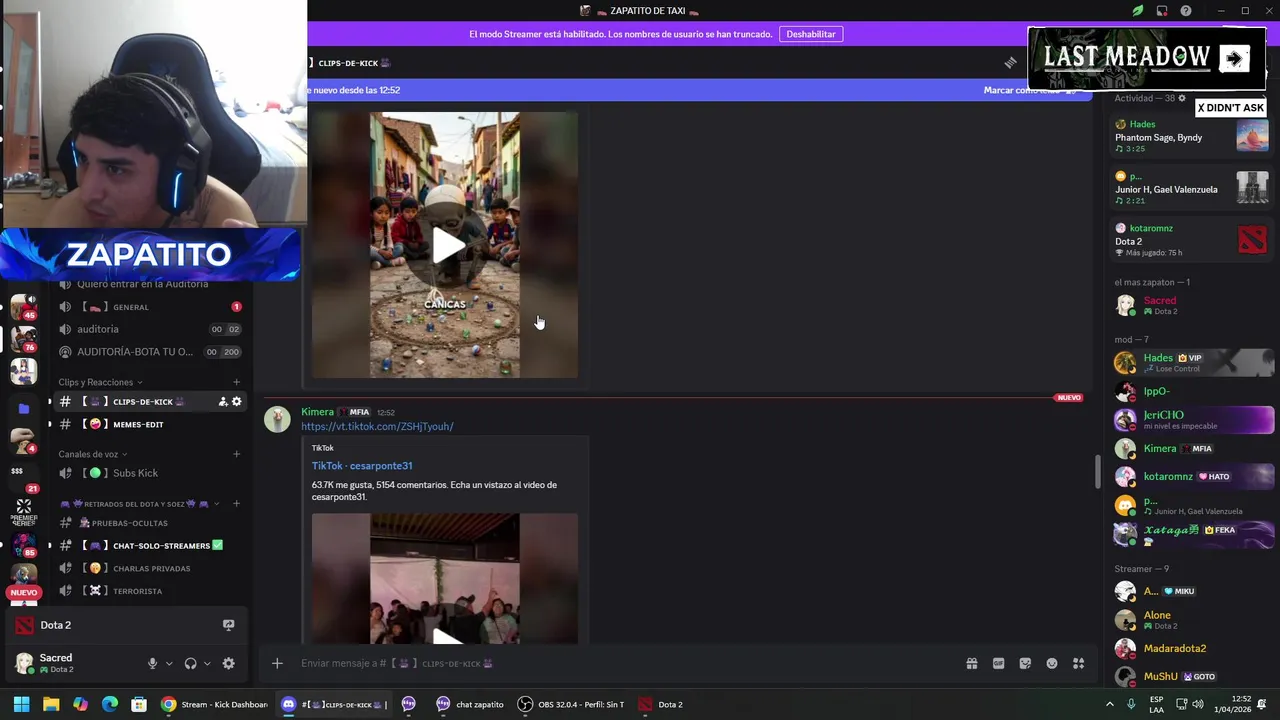Open the TikTok - cesarponte31 embed title
1280x720 pixels.
click(362, 466)
